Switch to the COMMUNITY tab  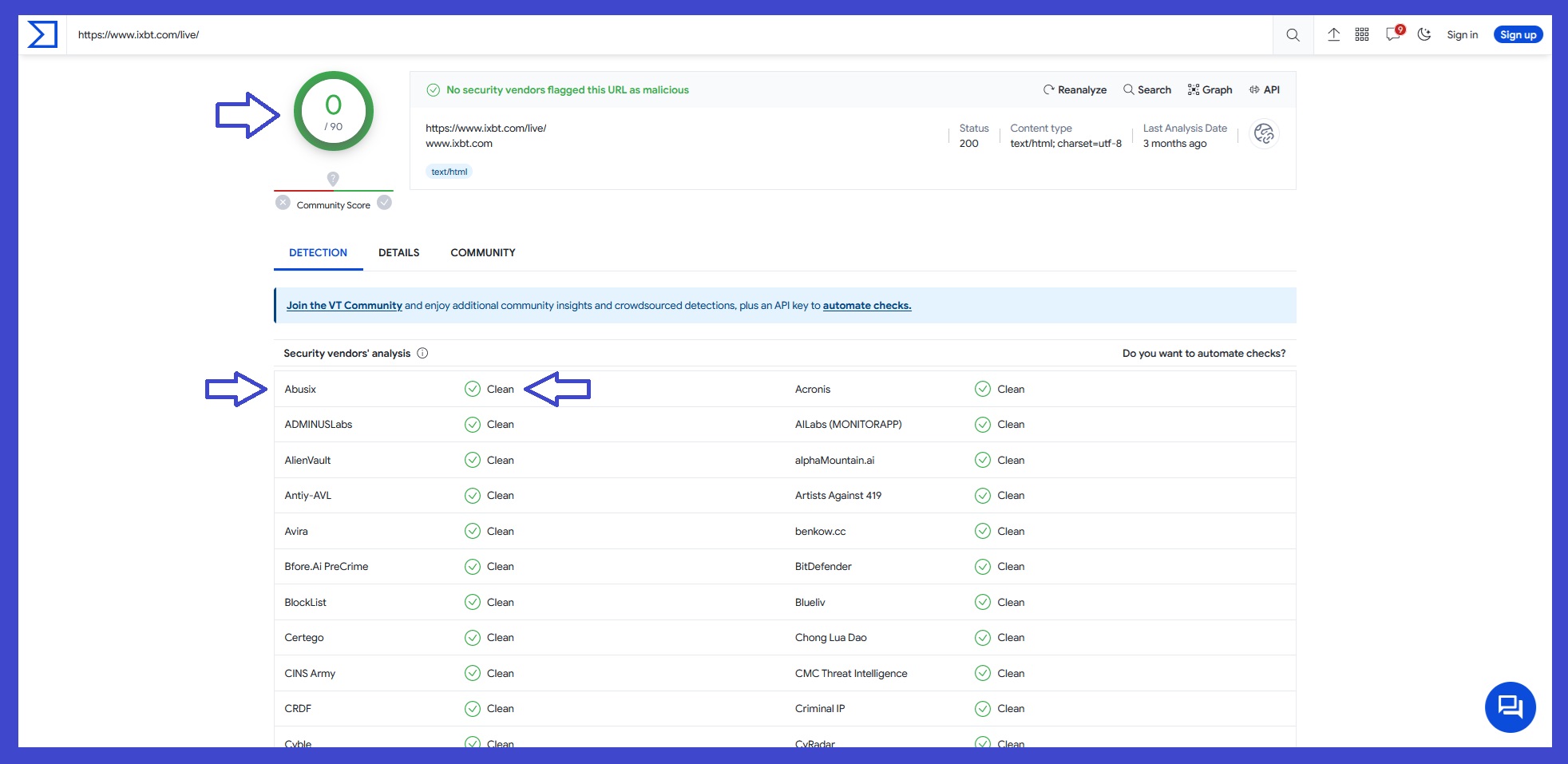tap(483, 252)
